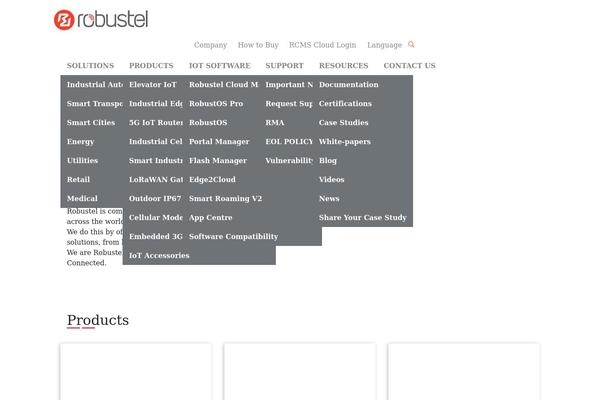The image size is (600, 400).
Task: Open LoRaWAN Gateways entry
Action: click(156, 180)
